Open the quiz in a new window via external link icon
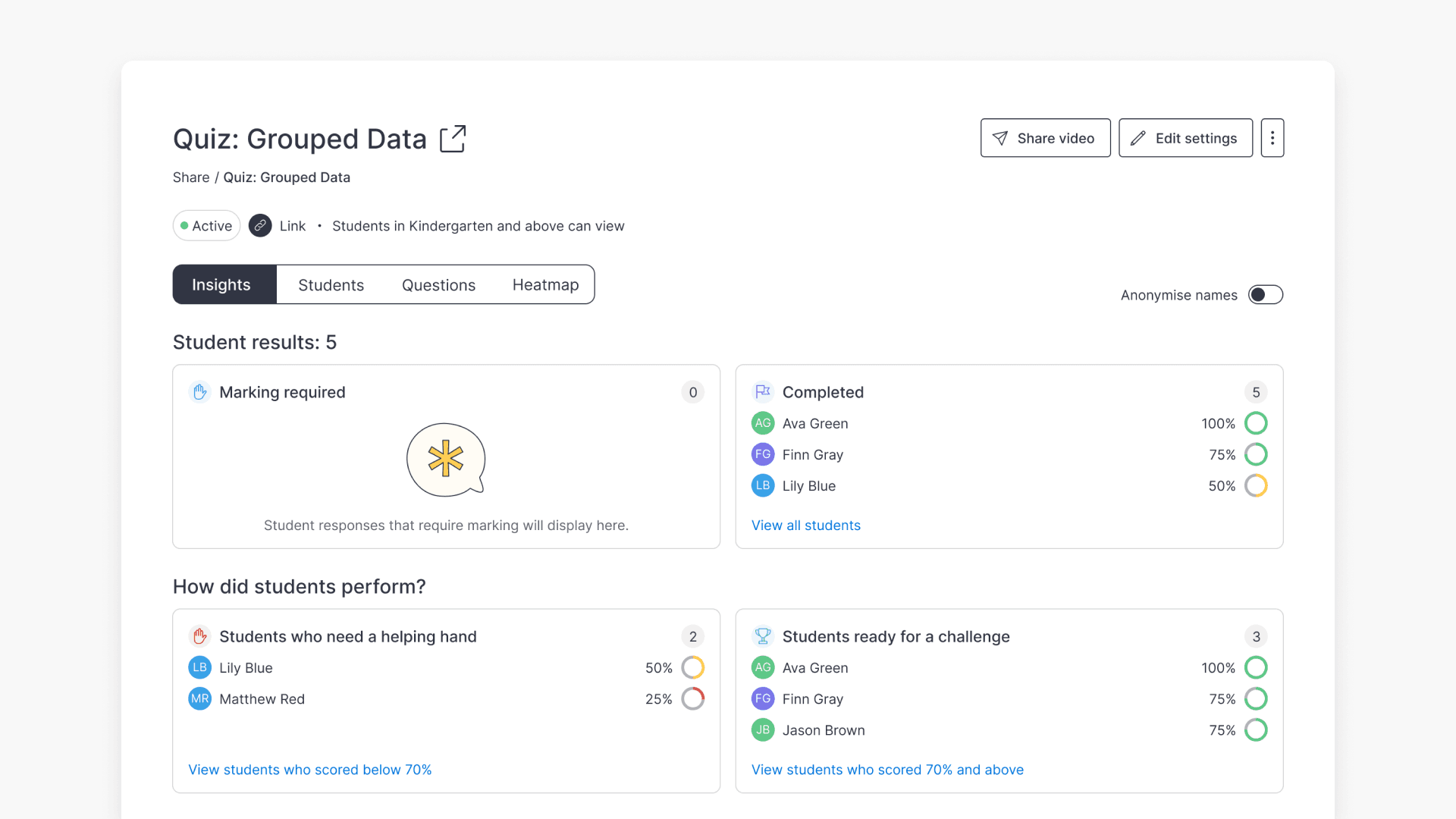This screenshot has width=1456, height=819. pyautogui.click(x=453, y=139)
